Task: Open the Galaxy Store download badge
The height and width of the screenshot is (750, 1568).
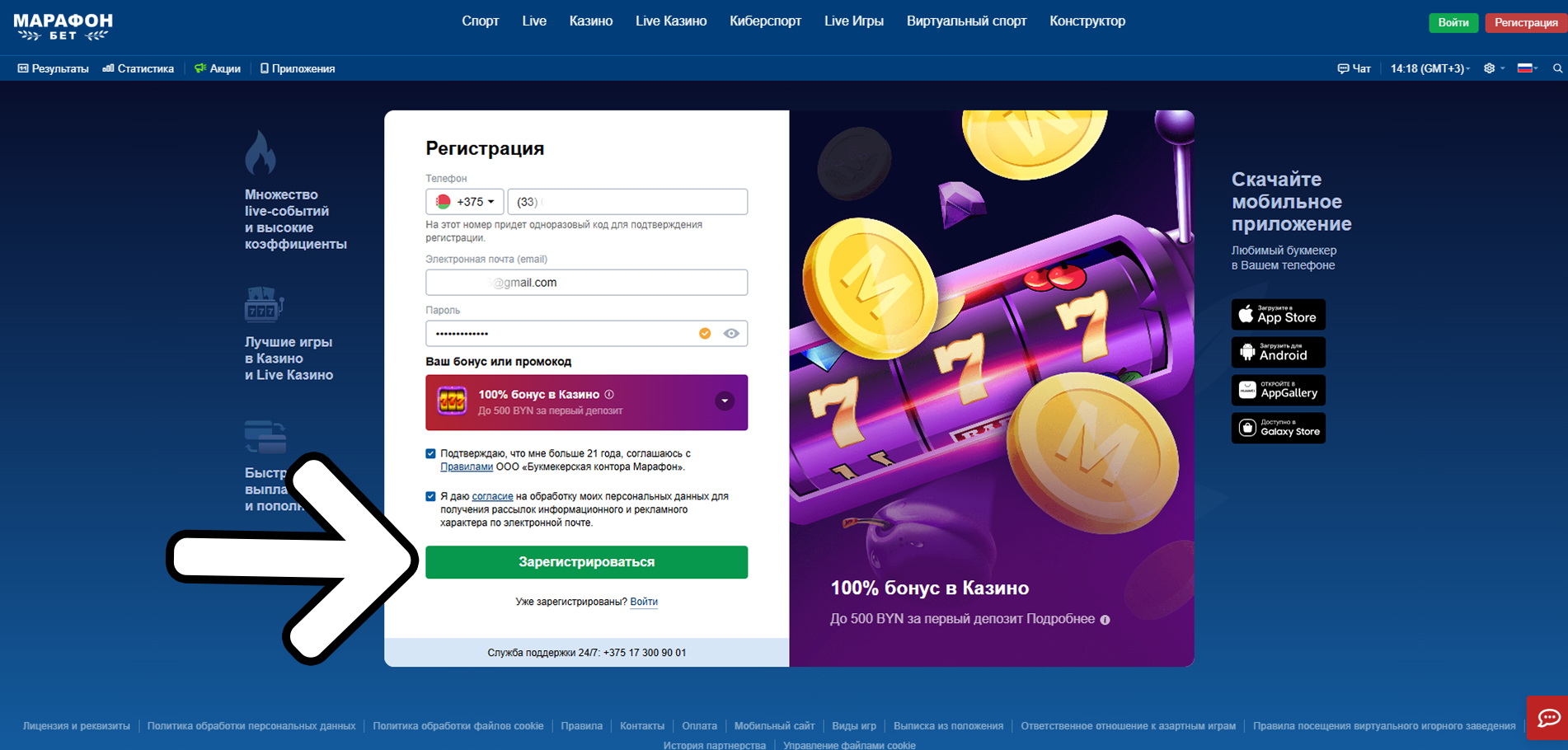Action: pos(1278,429)
